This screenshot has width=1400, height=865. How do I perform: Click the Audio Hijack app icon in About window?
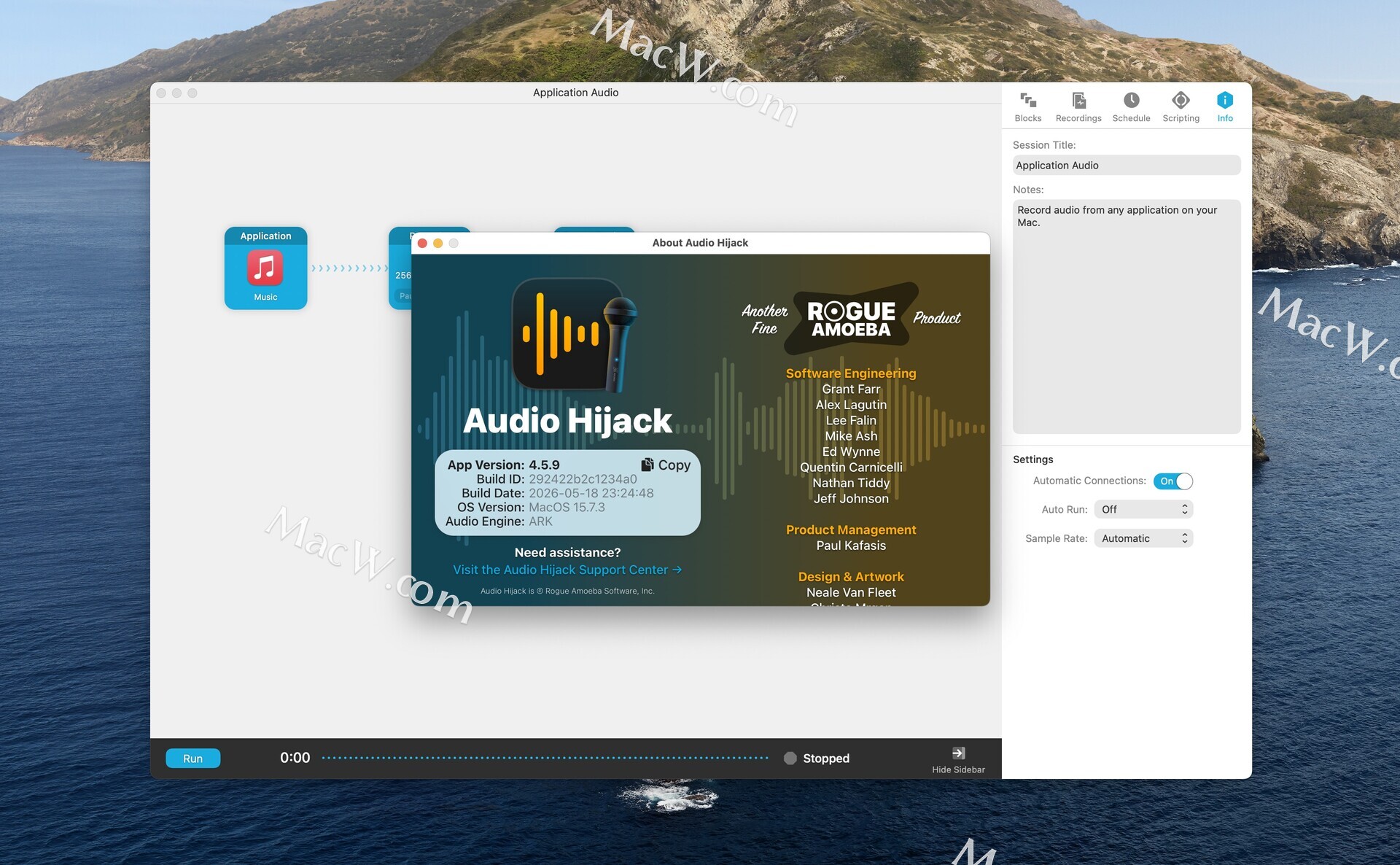pos(574,334)
